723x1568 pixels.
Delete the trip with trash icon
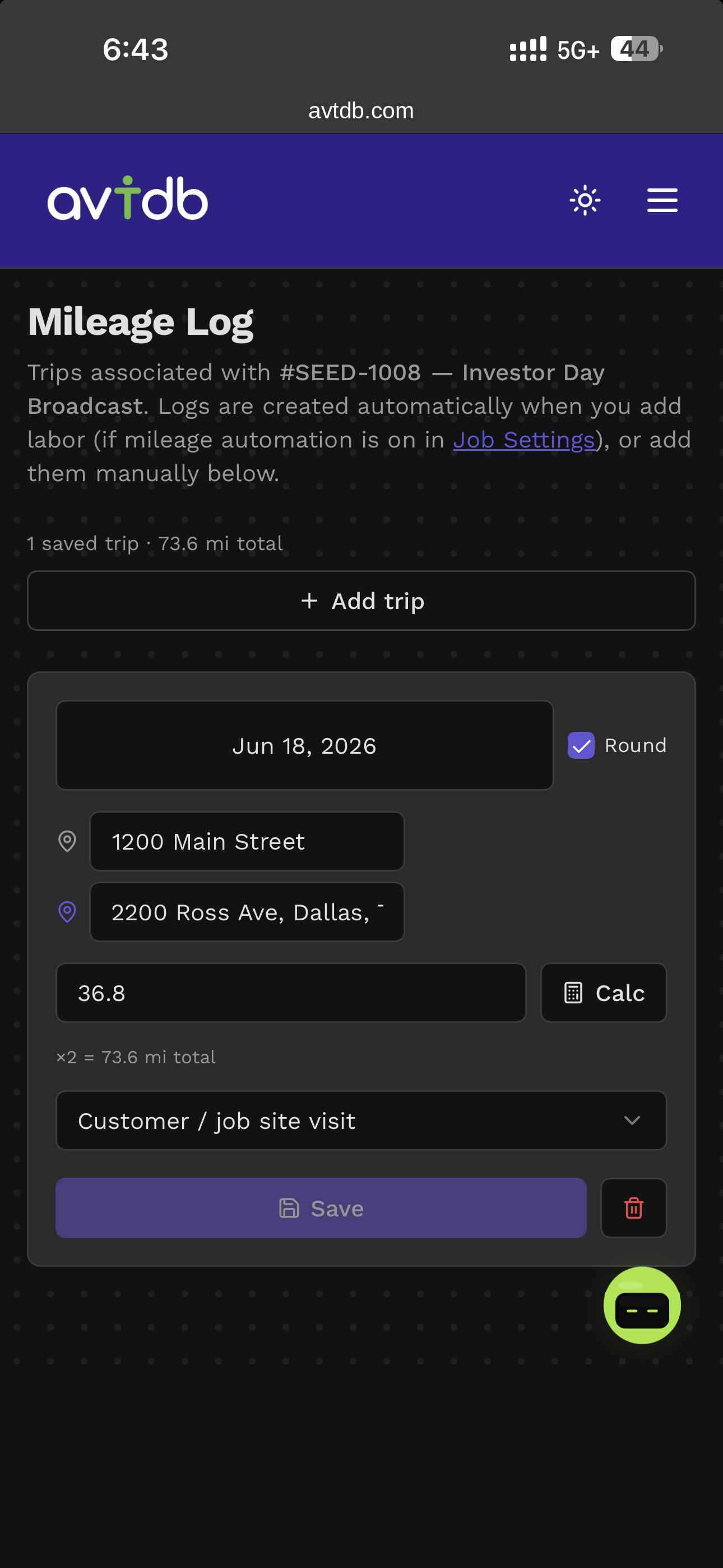point(633,1207)
